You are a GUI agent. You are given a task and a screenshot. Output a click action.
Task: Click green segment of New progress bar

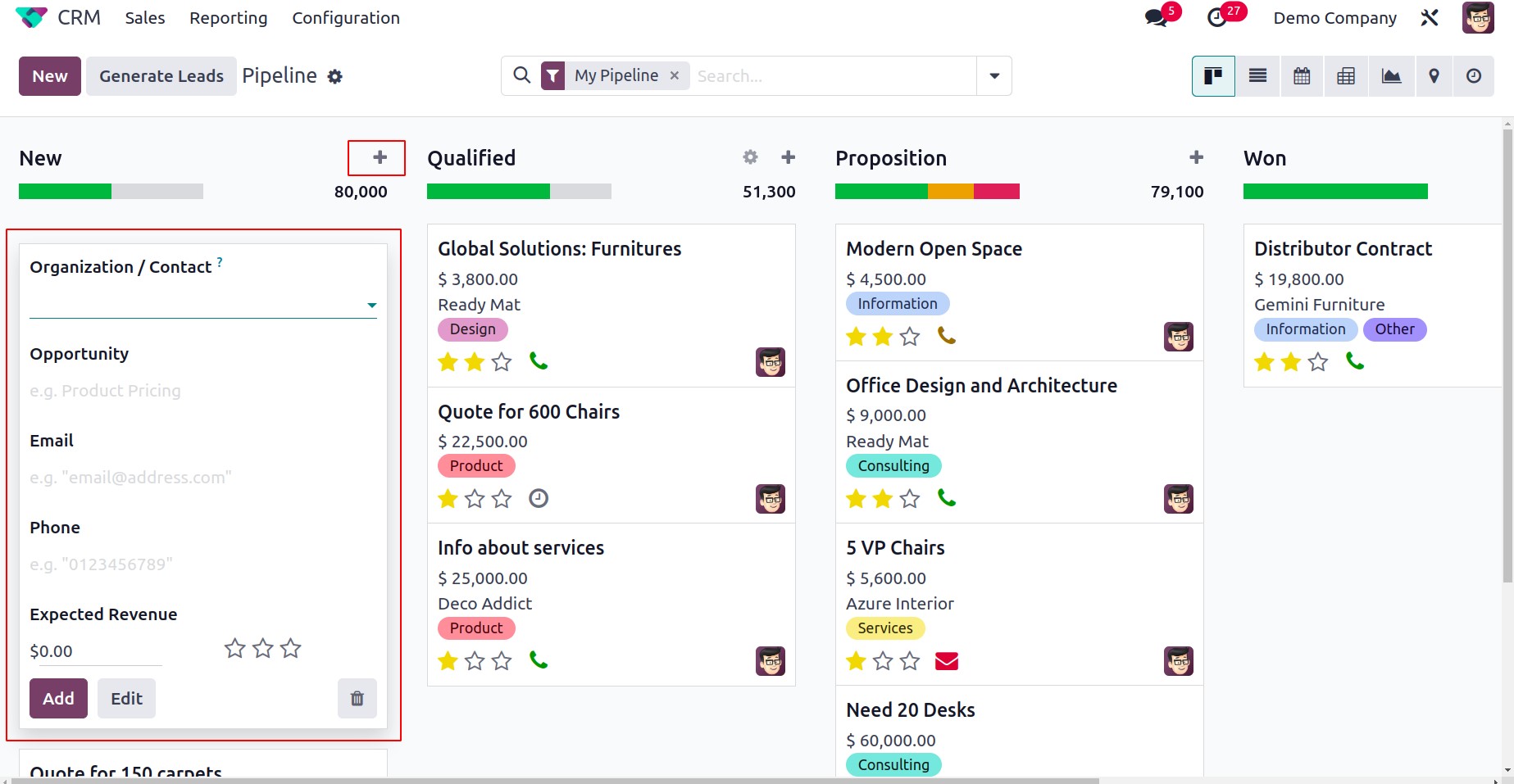pyautogui.click(x=65, y=192)
